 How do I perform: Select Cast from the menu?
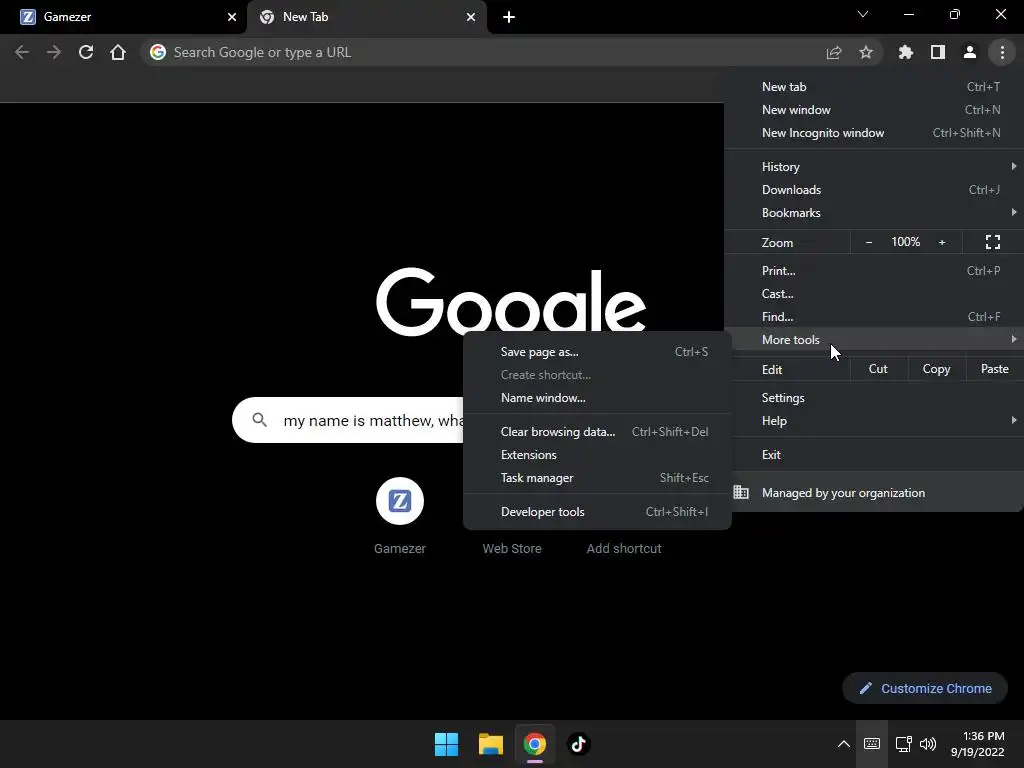coord(874,293)
